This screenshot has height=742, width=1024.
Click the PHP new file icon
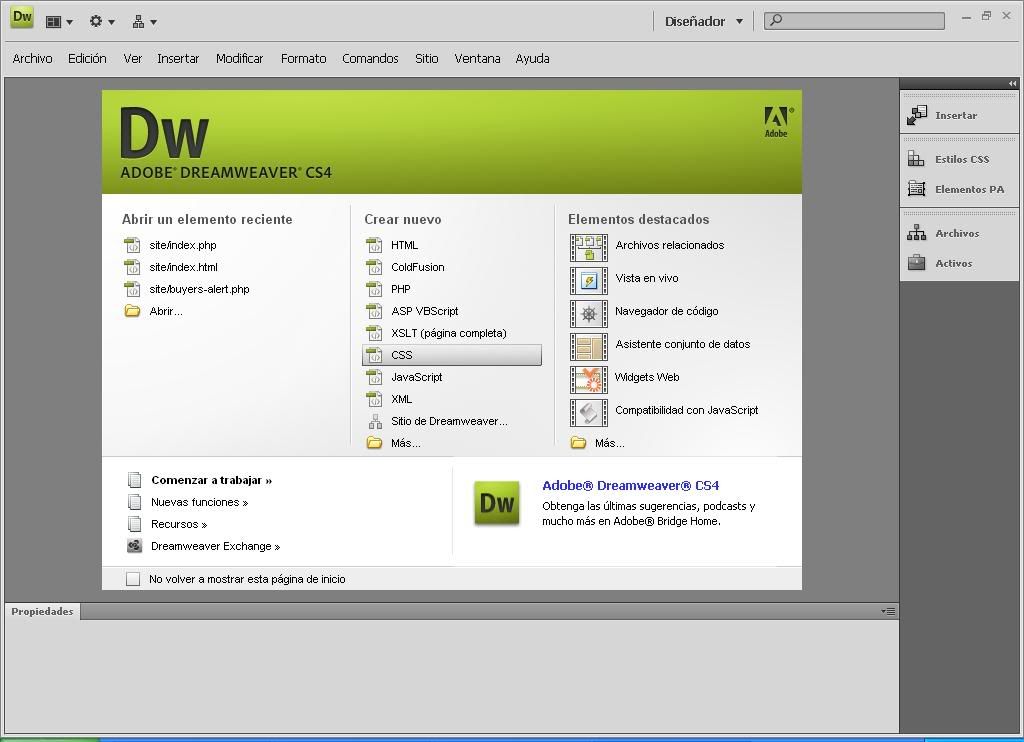pyautogui.click(x=374, y=289)
